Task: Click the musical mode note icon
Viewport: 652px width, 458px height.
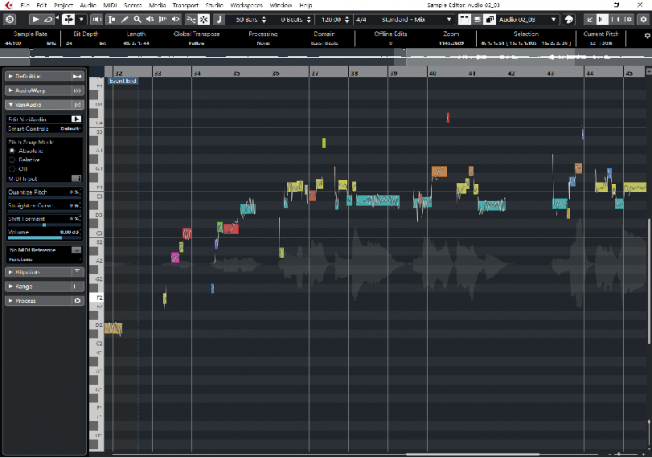Action: pos(219,19)
